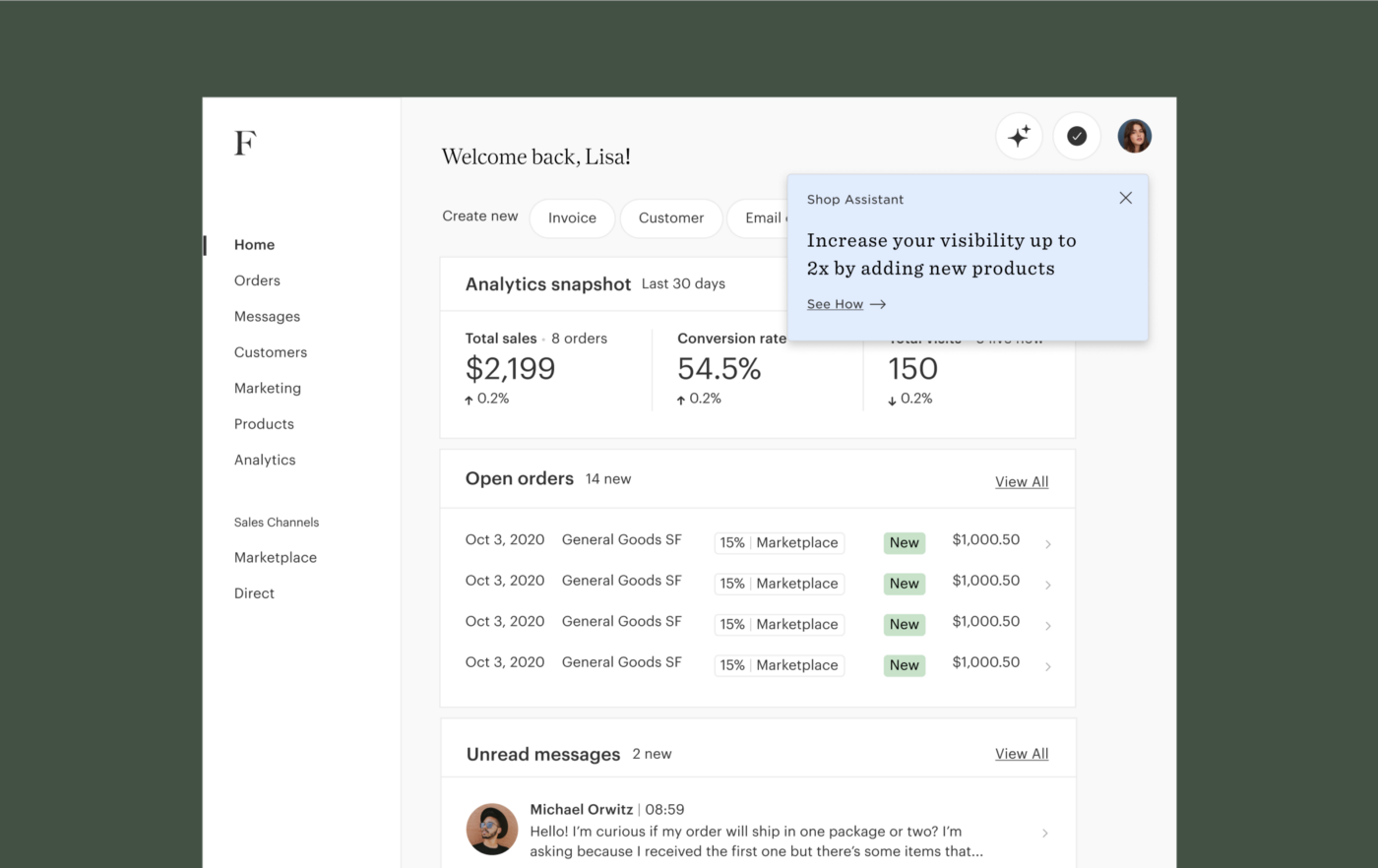Viewport: 1378px width, 868px height.
Task: Open Lisa's profile avatar menu
Action: [x=1134, y=136]
